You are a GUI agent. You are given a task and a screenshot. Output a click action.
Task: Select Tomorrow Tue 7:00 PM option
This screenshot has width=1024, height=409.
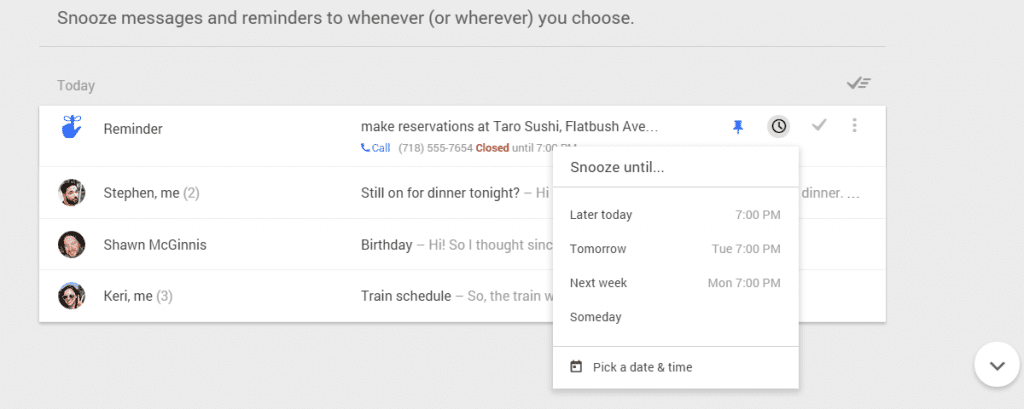675,249
